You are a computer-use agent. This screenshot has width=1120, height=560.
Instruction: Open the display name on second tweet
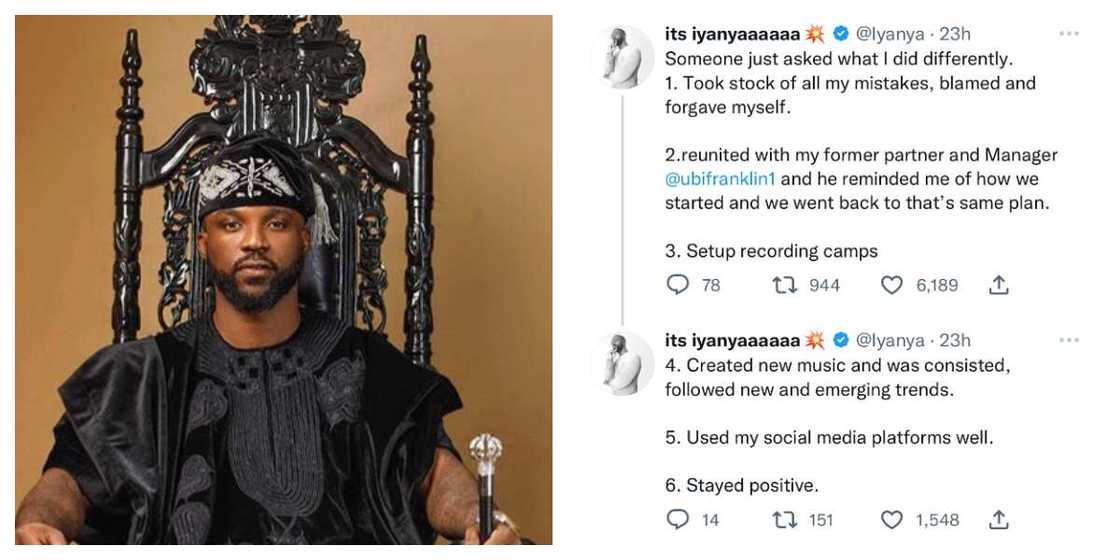pos(732,340)
